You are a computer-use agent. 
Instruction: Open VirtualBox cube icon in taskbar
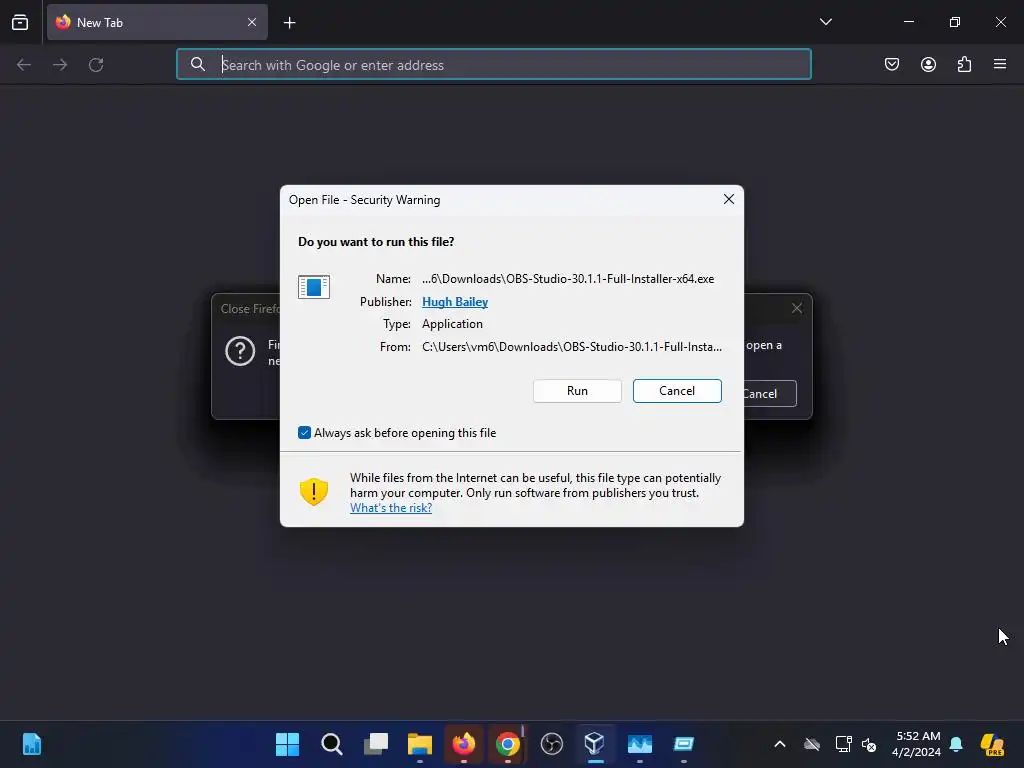(596, 744)
